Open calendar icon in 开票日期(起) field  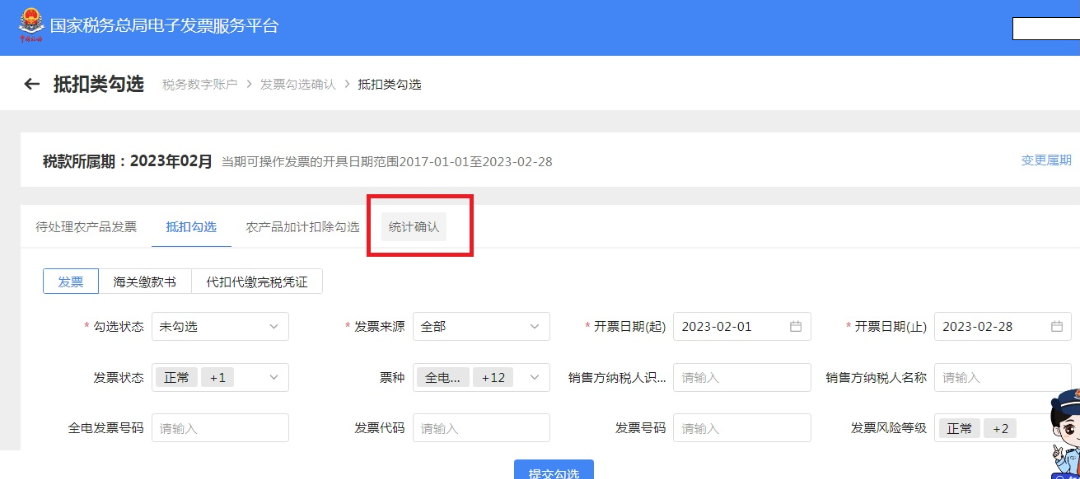[796, 327]
